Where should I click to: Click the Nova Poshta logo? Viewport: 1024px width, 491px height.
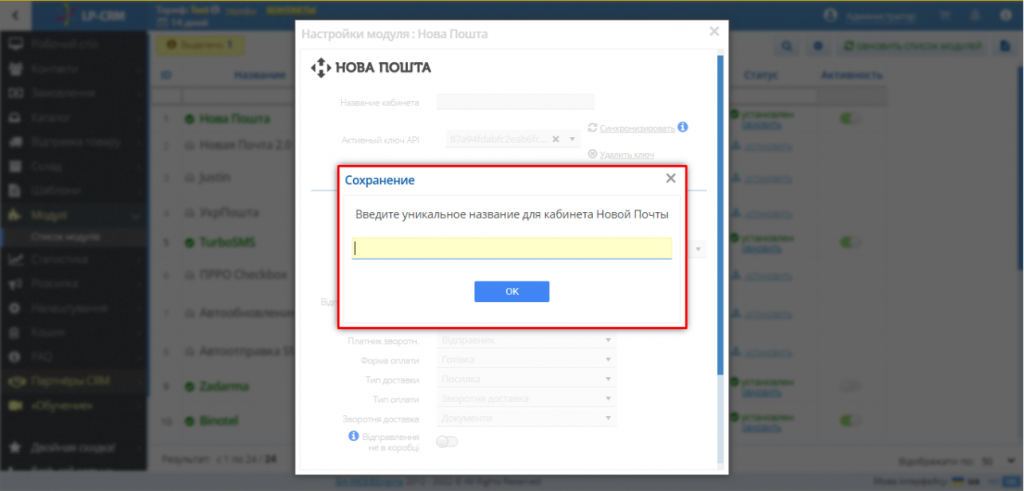click(x=370, y=68)
